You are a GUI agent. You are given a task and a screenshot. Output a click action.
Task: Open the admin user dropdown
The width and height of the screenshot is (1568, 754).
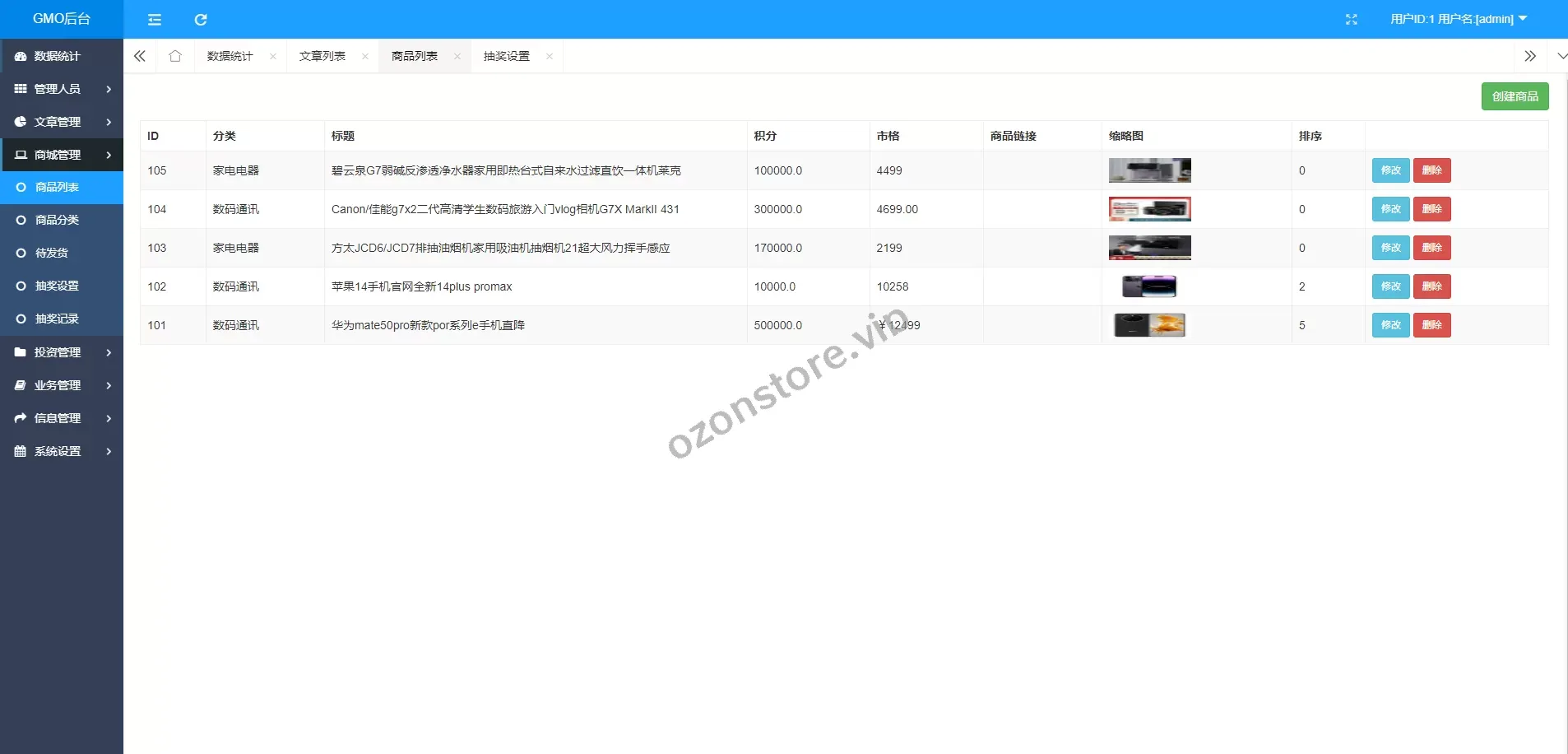coord(1458,19)
